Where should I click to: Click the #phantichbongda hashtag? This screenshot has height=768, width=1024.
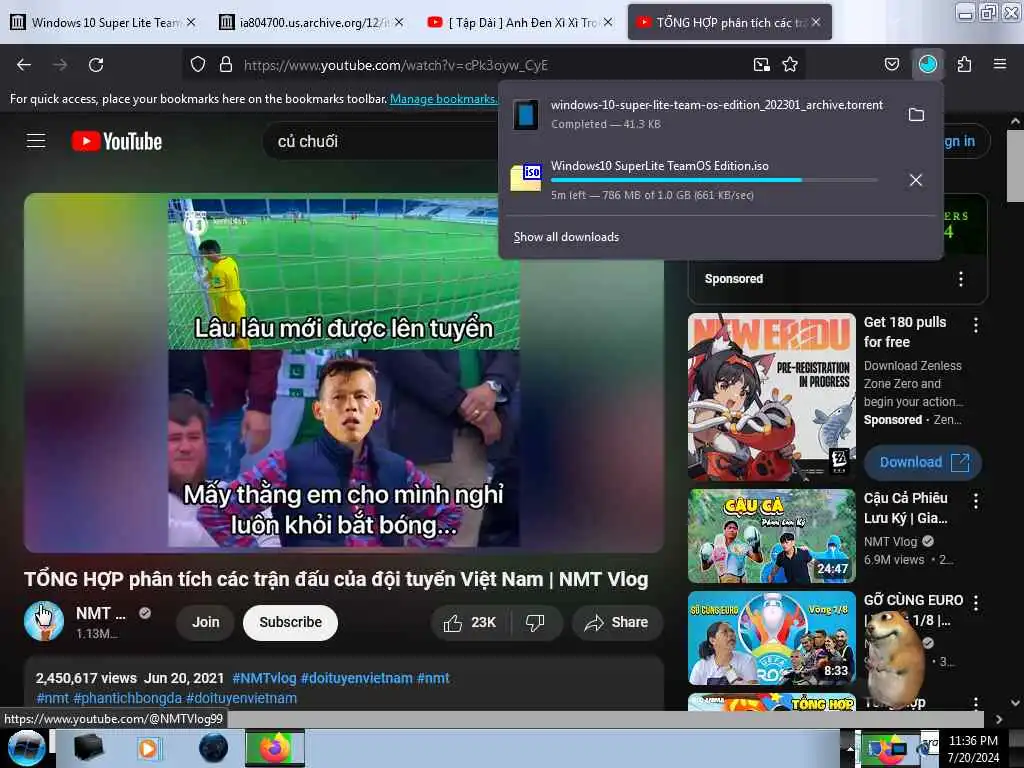click(127, 698)
